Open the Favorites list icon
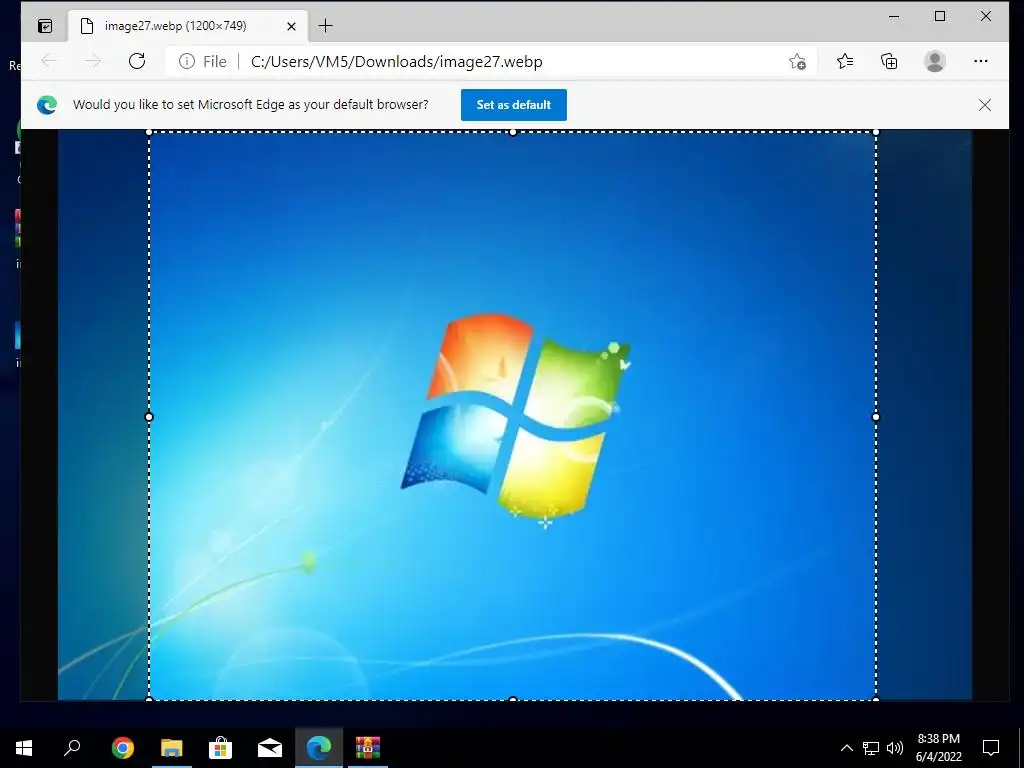Screen dimensions: 1024x768 coord(844,61)
